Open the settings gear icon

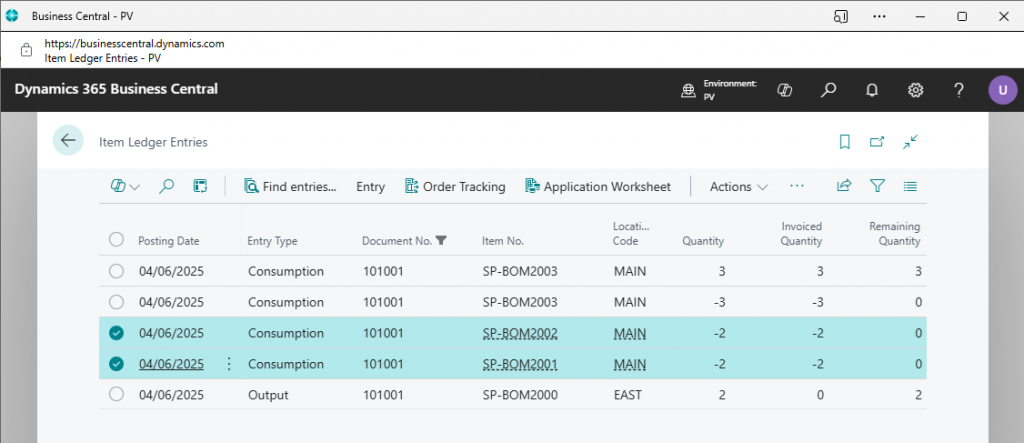[x=915, y=90]
